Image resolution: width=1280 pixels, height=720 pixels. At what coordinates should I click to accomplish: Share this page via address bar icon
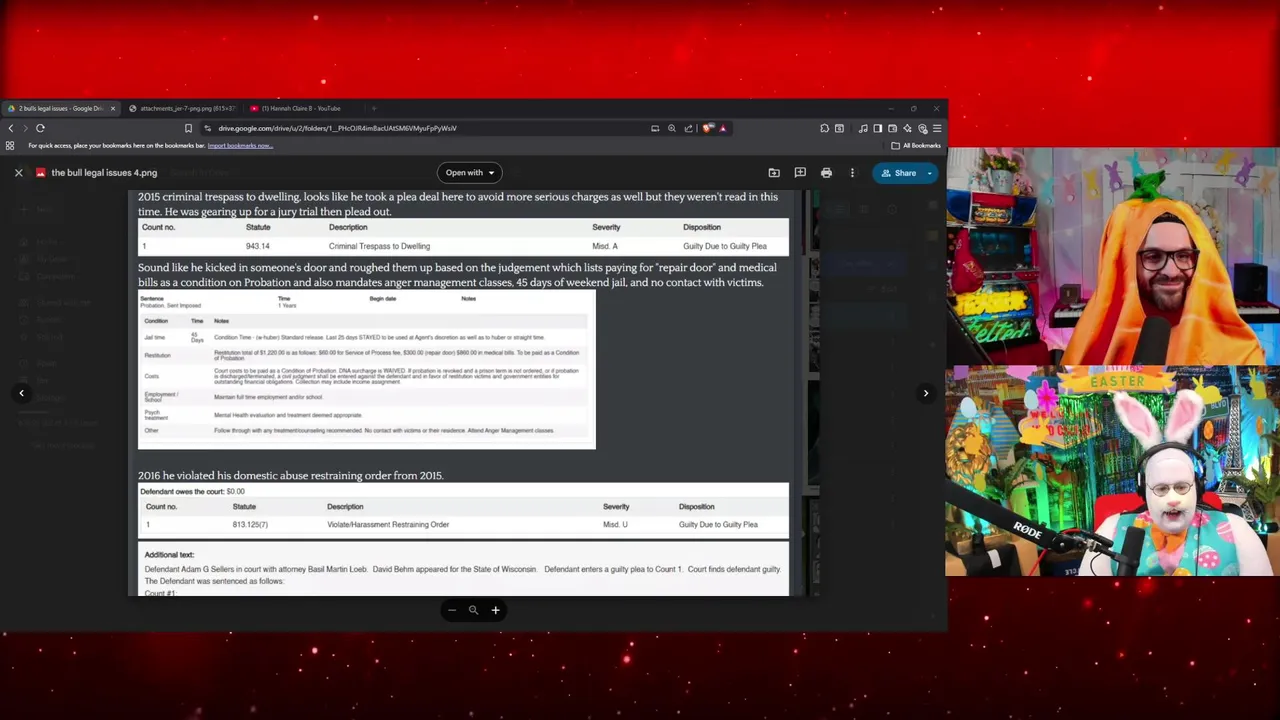point(688,128)
